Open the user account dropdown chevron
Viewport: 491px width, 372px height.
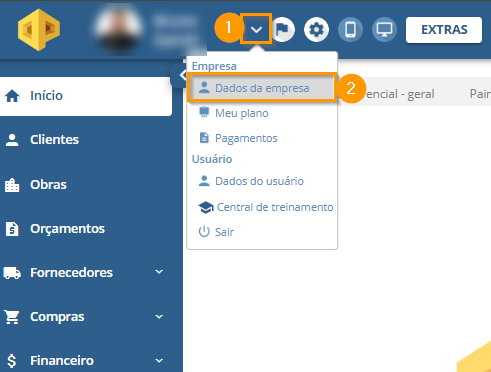[256, 29]
